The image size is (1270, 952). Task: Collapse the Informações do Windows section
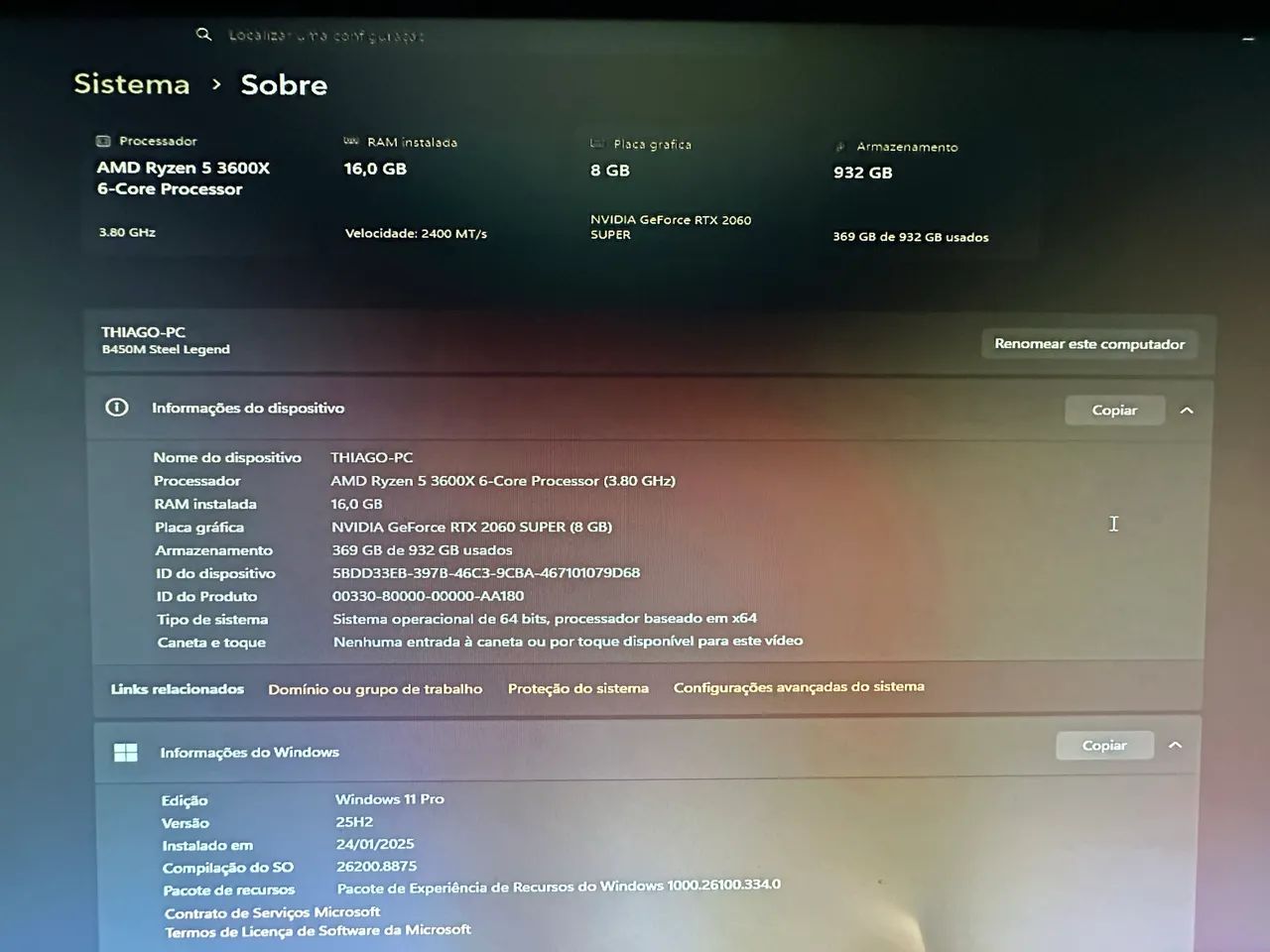tap(1176, 745)
